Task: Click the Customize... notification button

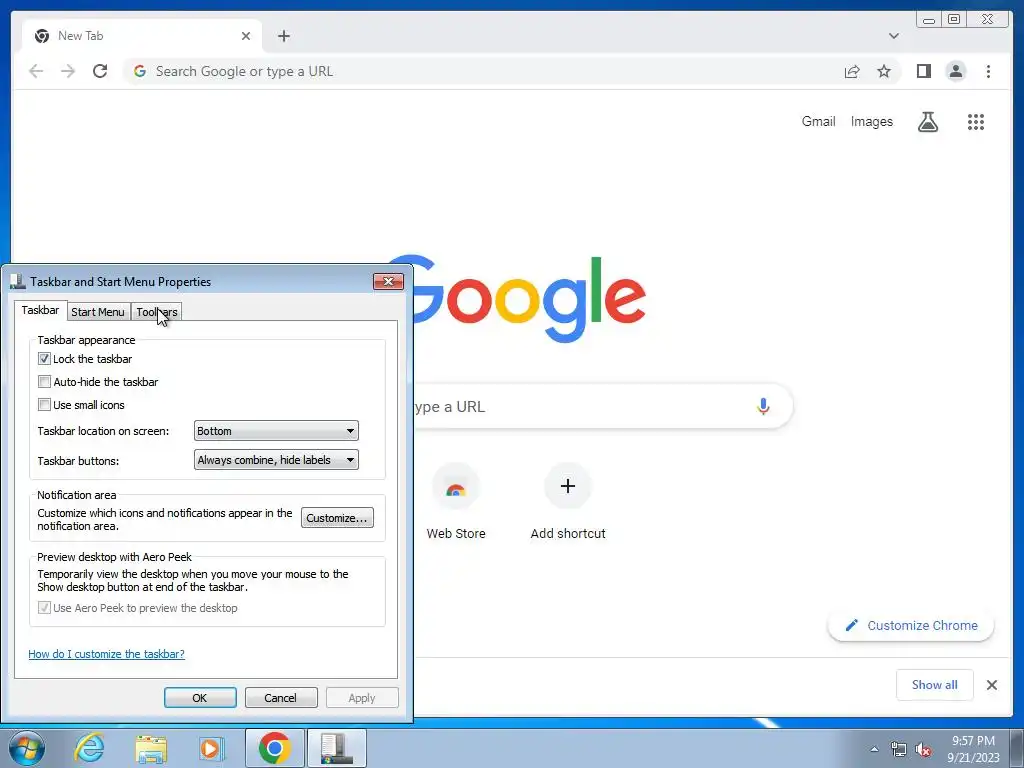Action: pyautogui.click(x=337, y=518)
